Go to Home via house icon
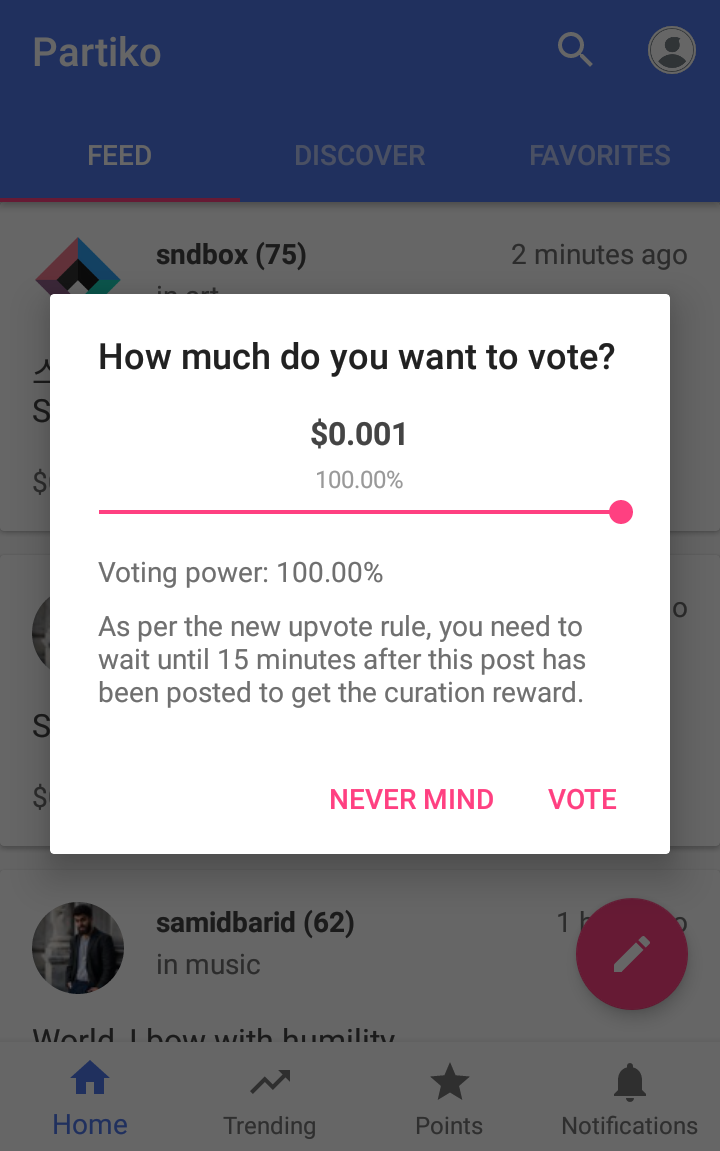The width and height of the screenshot is (720, 1151). click(90, 1081)
